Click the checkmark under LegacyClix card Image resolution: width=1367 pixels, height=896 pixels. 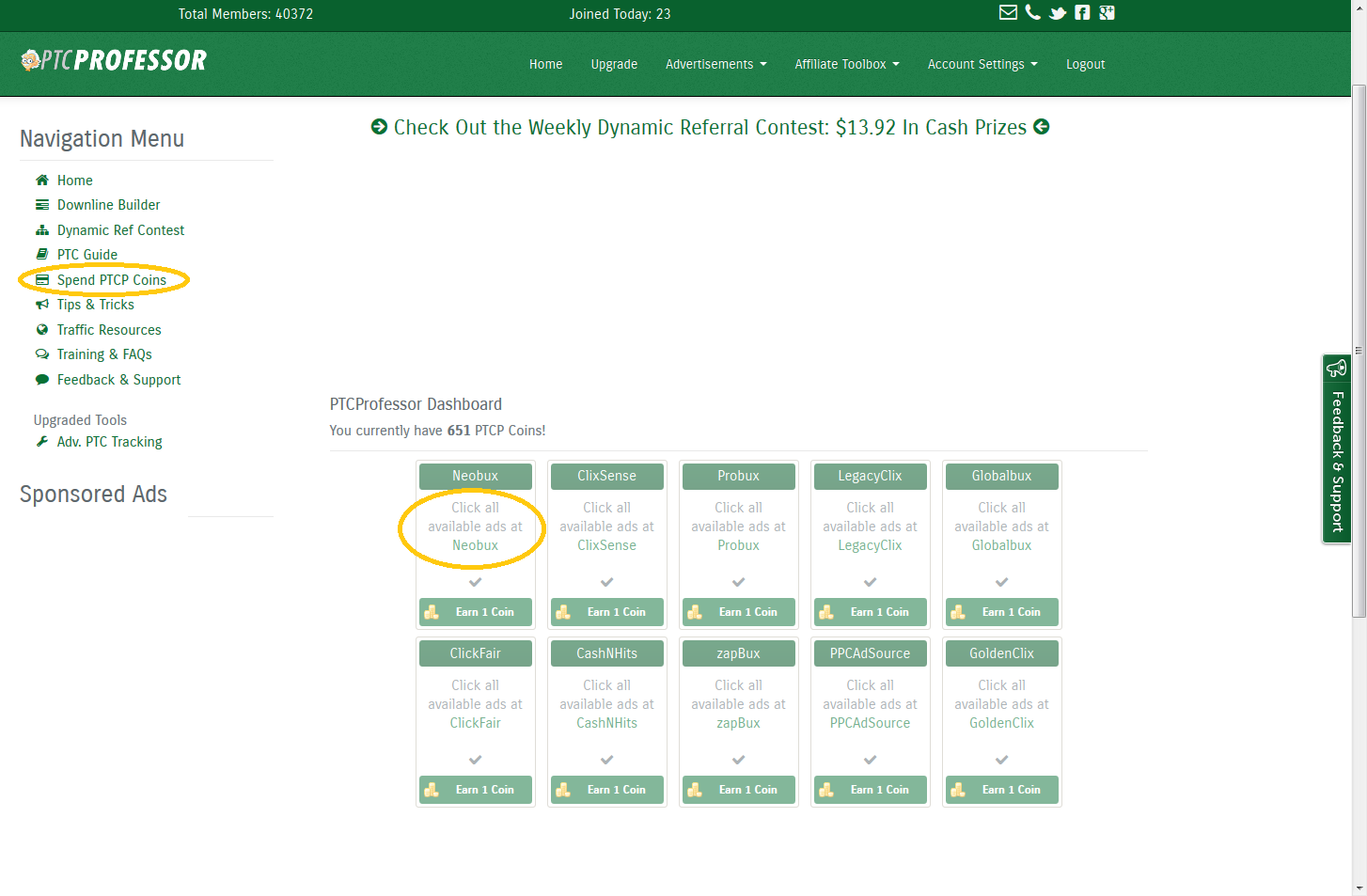[x=871, y=582]
